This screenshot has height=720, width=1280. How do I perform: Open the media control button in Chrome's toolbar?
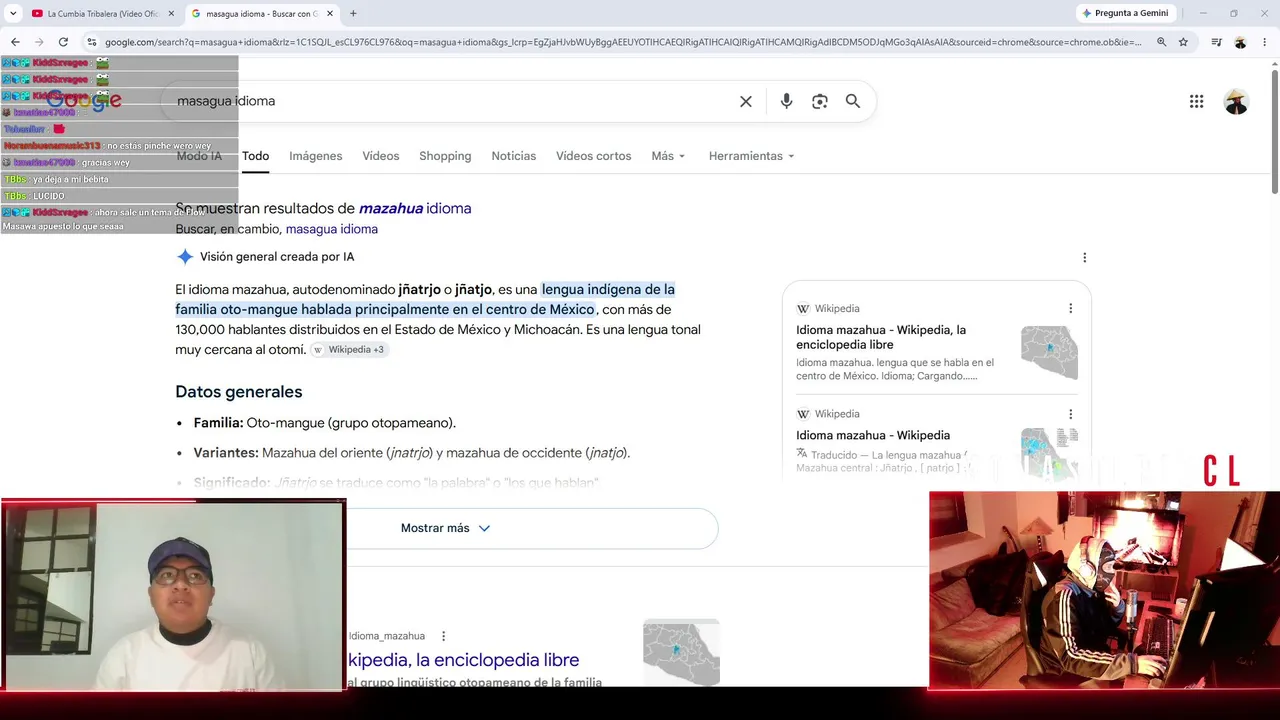coord(1216,42)
